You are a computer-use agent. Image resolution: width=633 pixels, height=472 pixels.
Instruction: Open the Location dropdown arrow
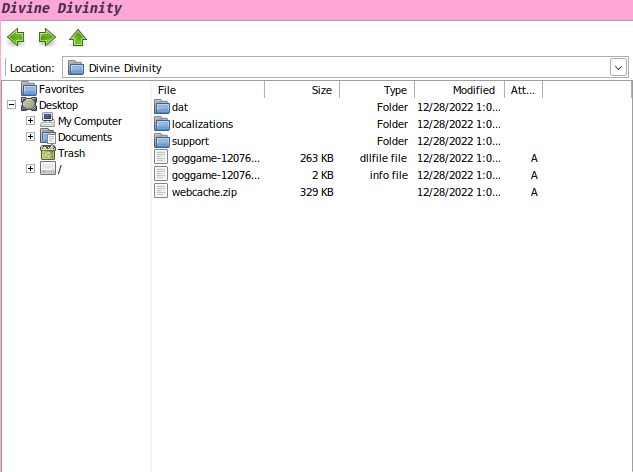click(618, 67)
